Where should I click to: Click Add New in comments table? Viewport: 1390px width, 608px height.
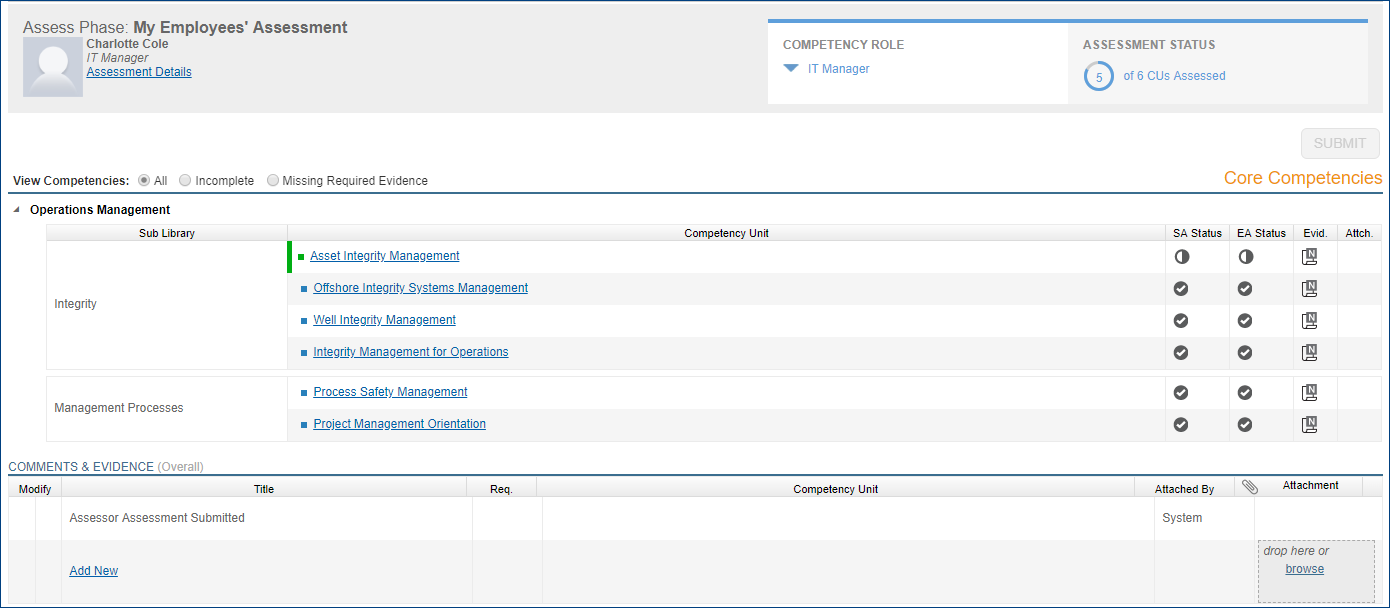click(x=94, y=571)
